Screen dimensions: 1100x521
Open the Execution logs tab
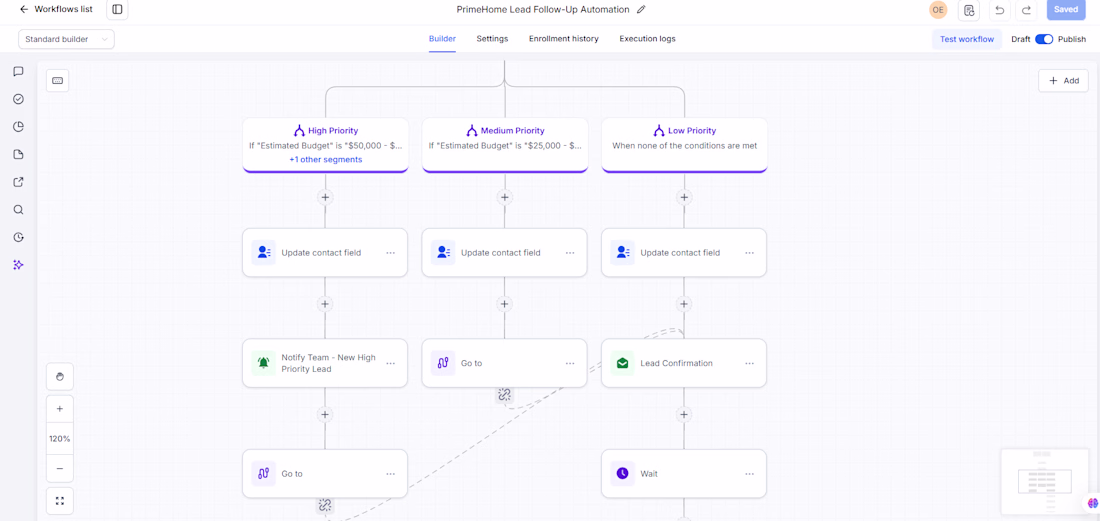pos(647,39)
